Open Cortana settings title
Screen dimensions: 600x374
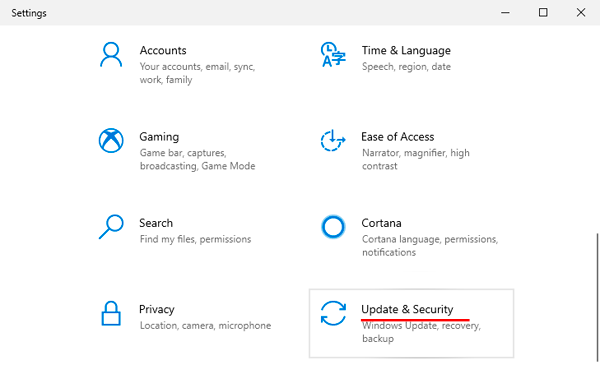click(x=381, y=223)
